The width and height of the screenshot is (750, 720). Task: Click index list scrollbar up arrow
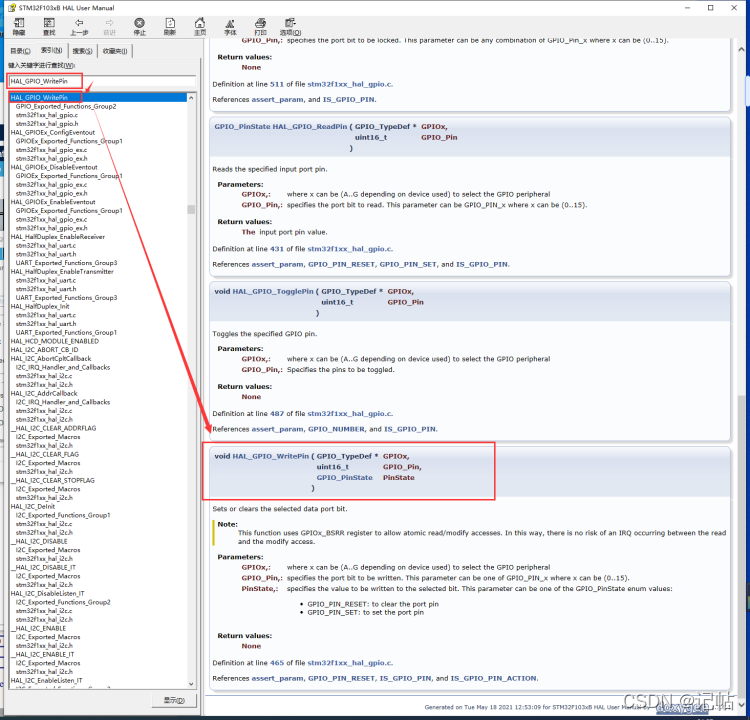191,98
